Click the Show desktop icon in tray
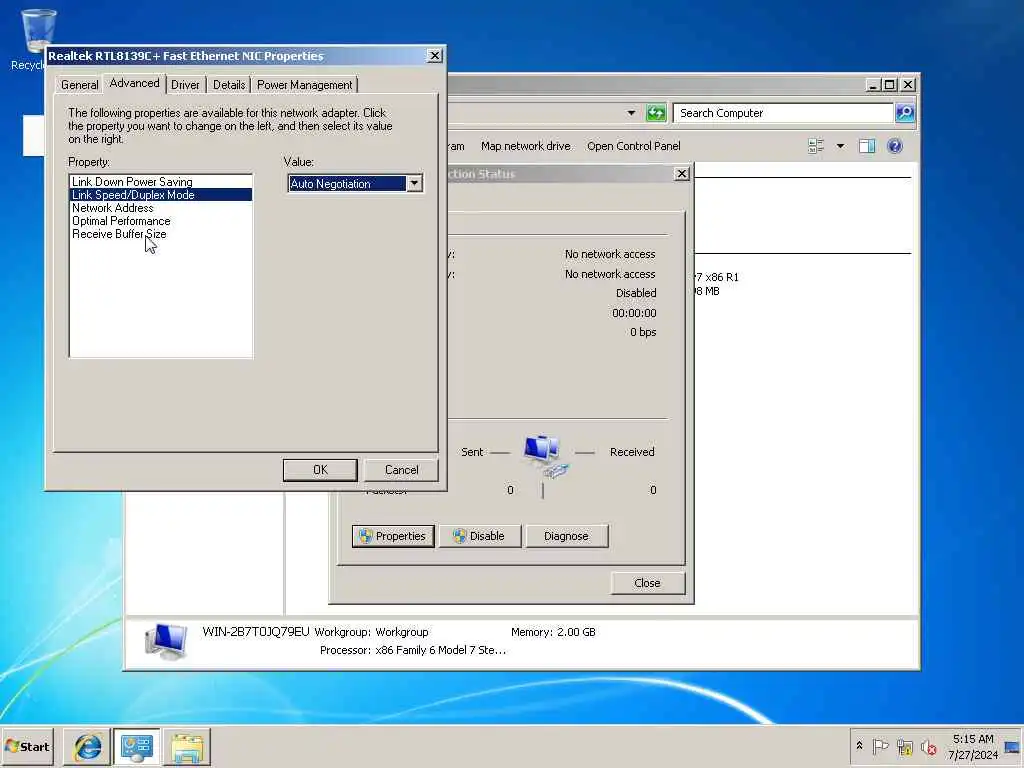Viewport: 1024px width, 768px height. click(x=1012, y=746)
